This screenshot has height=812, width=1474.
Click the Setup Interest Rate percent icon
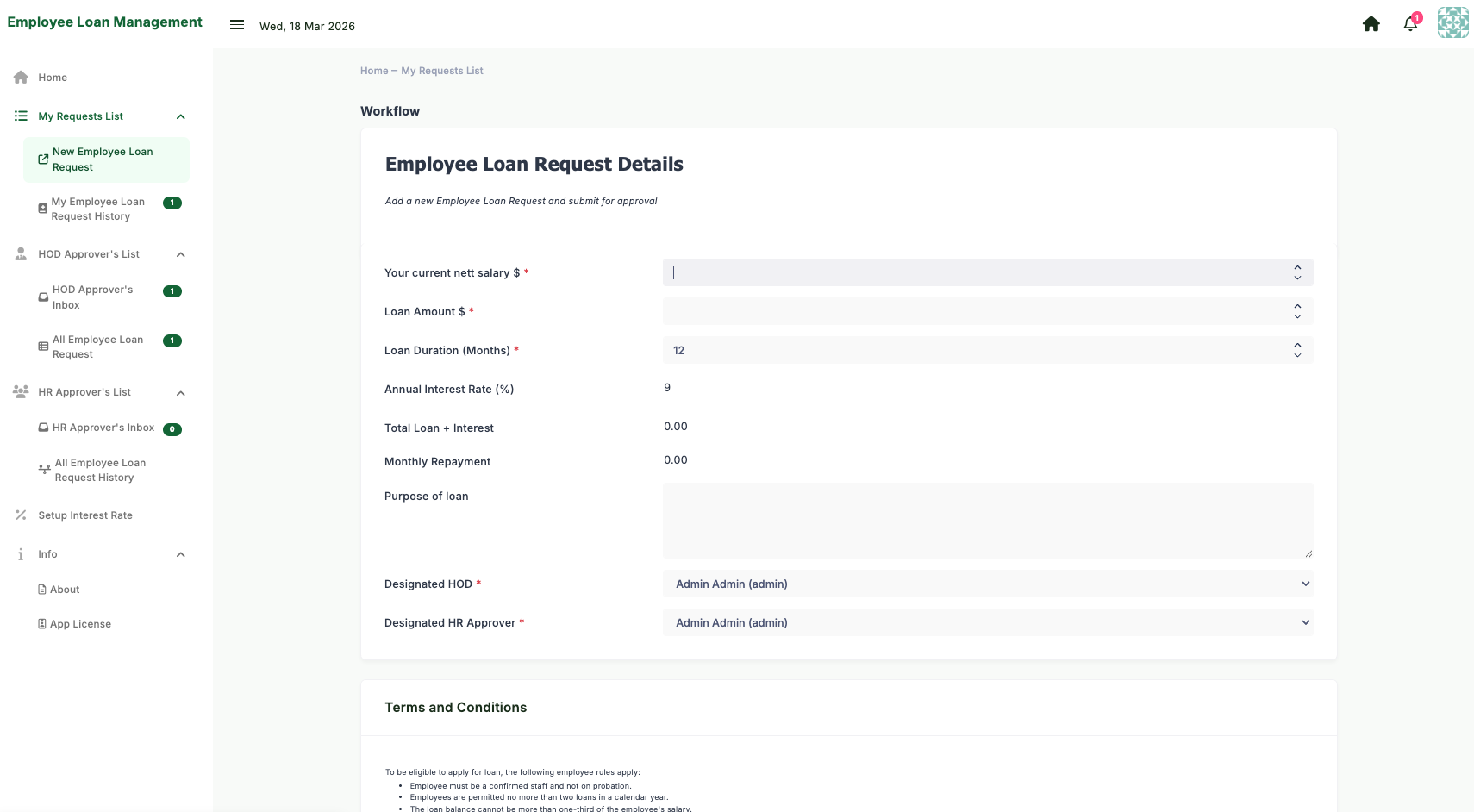point(21,515)
